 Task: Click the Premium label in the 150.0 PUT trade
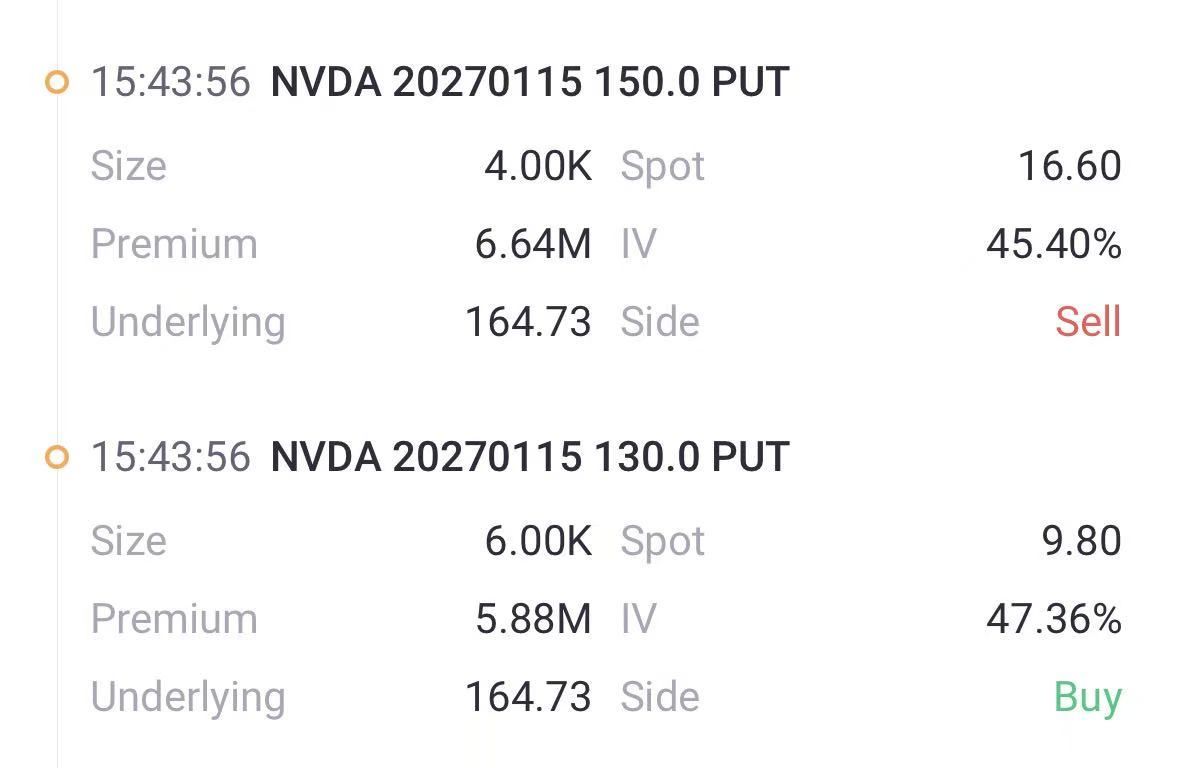tap(174, 244)
